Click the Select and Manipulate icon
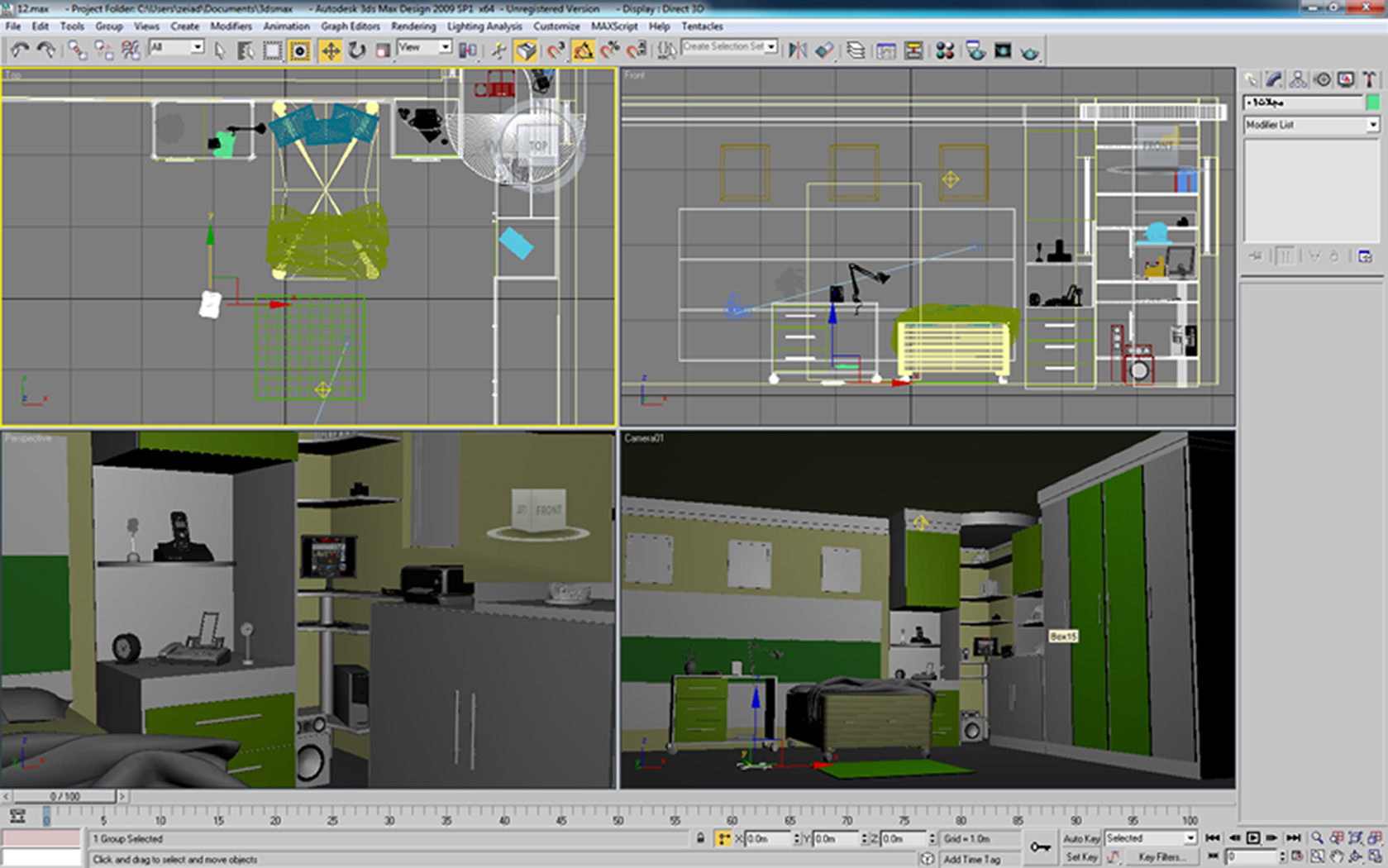This screenshot has height=868, width=1388. pos(498,50)
